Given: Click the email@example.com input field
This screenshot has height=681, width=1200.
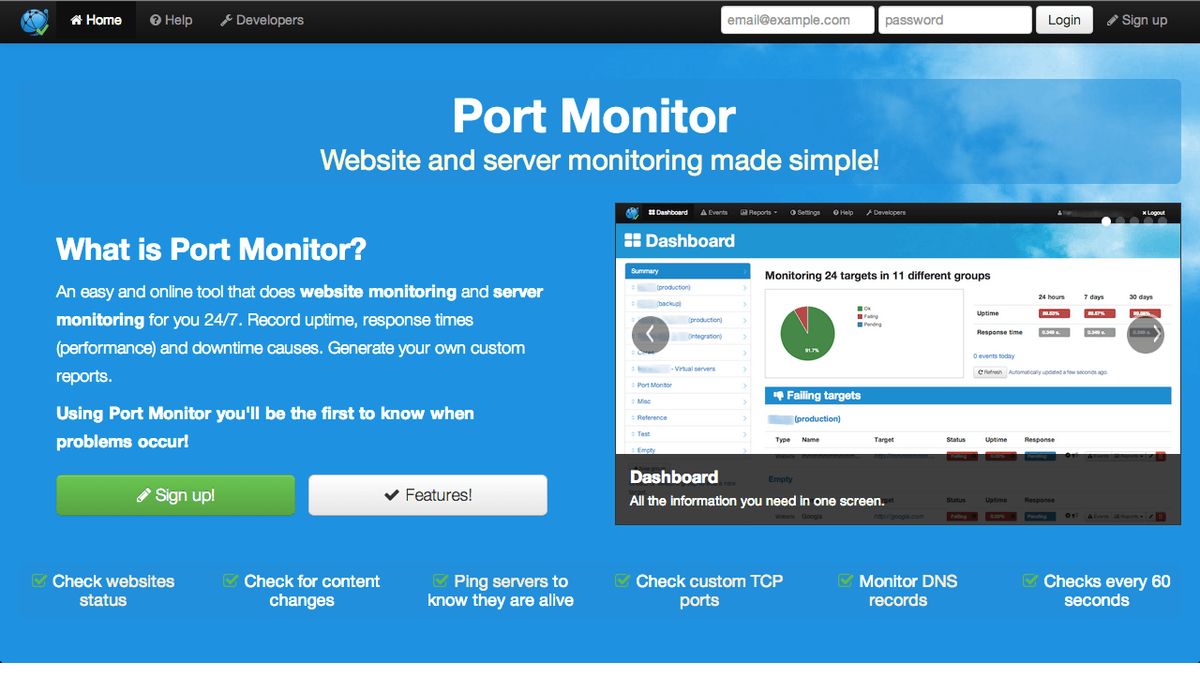Looking at the screenshot, I should [797, 19].
